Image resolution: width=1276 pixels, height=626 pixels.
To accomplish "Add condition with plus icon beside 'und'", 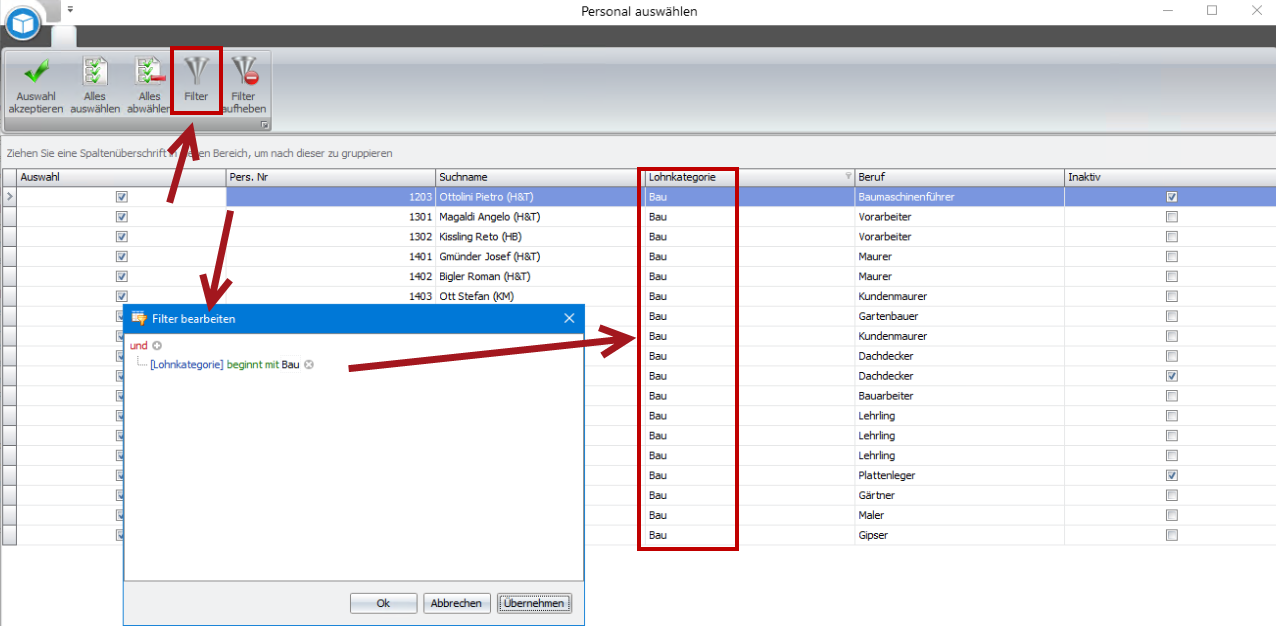I will click(x=157, y=345).
